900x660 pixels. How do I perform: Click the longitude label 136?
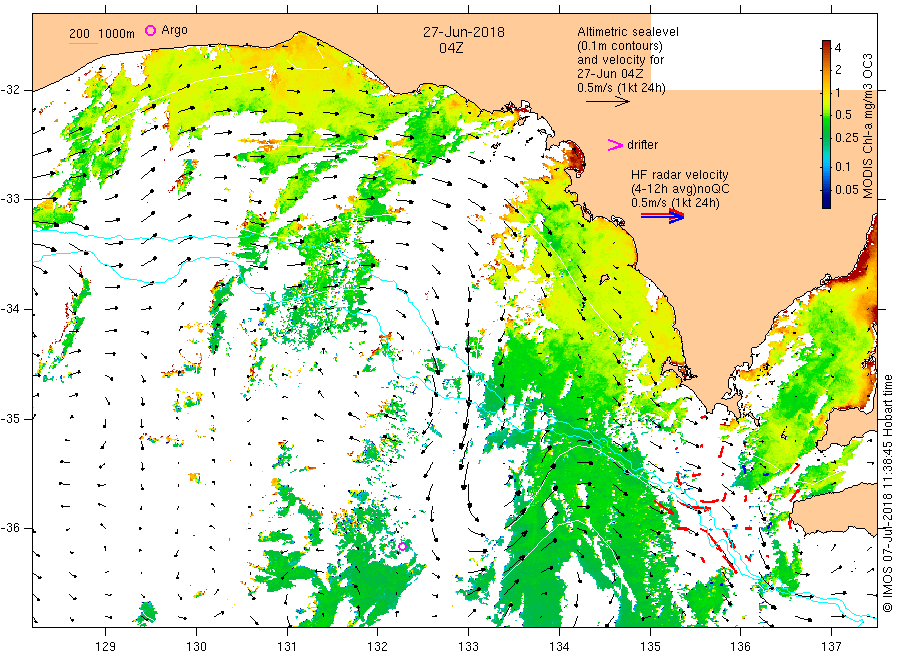[x=740, y=647]
